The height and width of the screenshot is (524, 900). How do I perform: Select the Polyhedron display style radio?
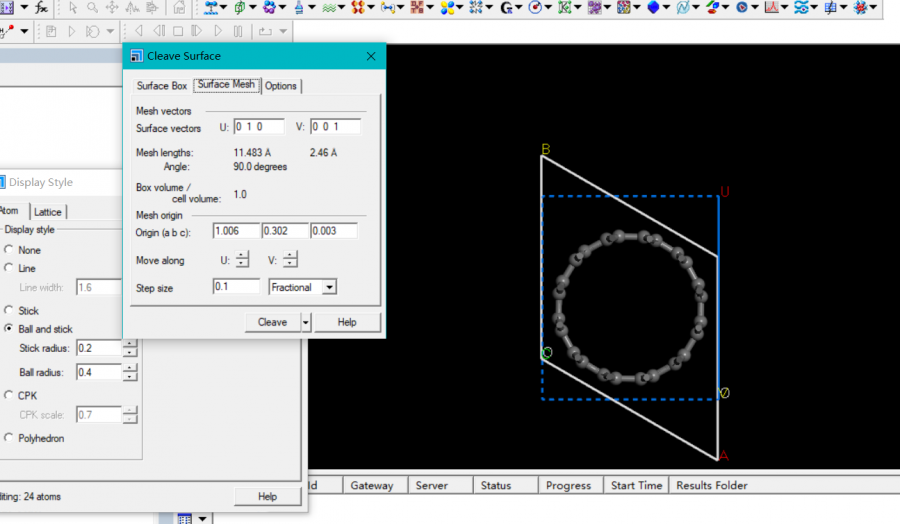9,438
